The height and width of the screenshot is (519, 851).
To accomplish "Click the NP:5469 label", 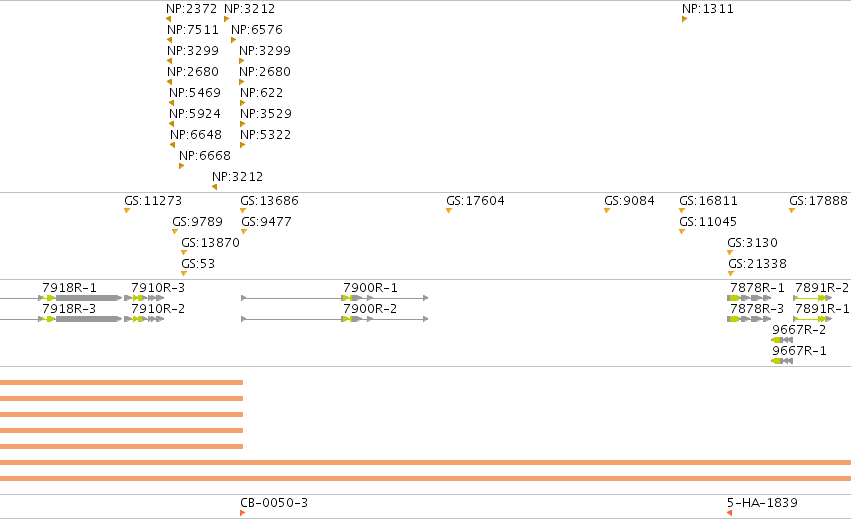I will (x=195, y=93).
